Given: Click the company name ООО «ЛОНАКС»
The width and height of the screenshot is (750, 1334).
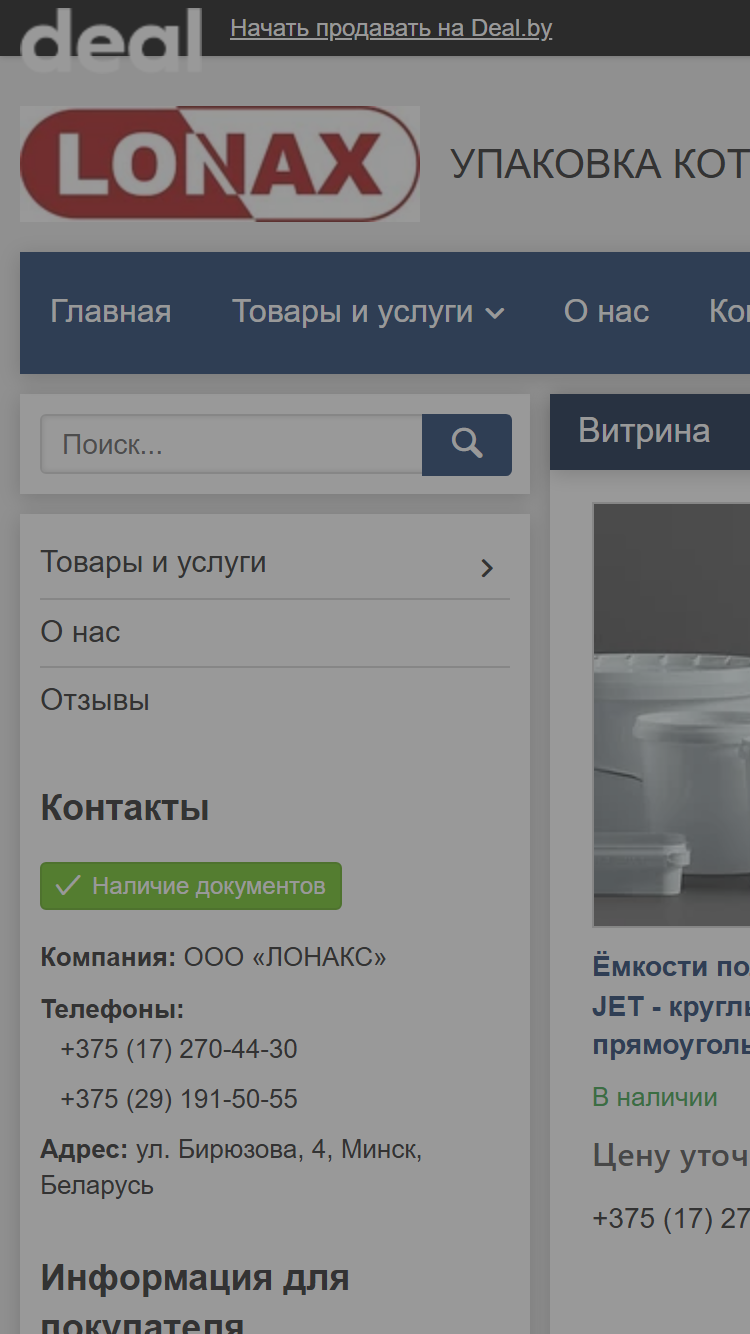Looking at the screenshot, I should (285, 957).
